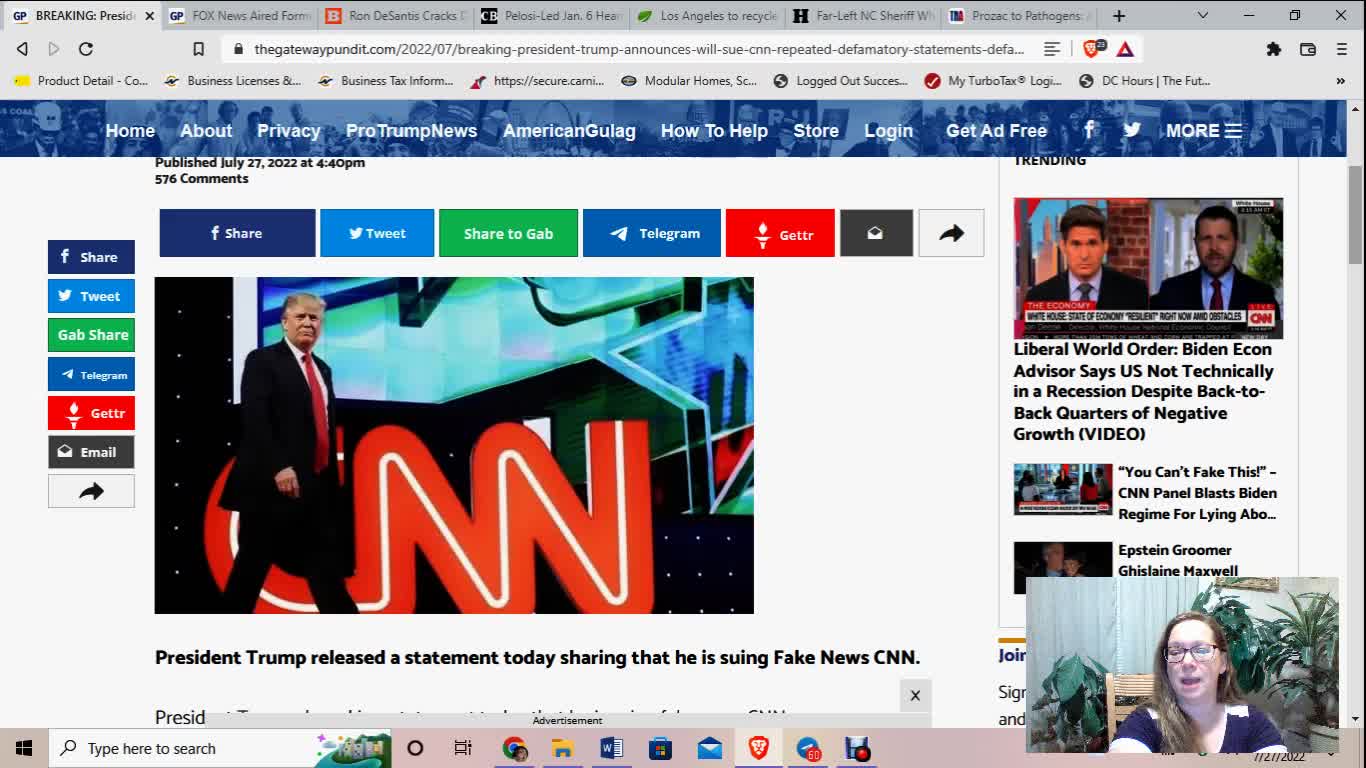Viewport: 1366px width, 768px height.
Task: Click sidebar forward-arrow share icon
Action: coord(91,491)
